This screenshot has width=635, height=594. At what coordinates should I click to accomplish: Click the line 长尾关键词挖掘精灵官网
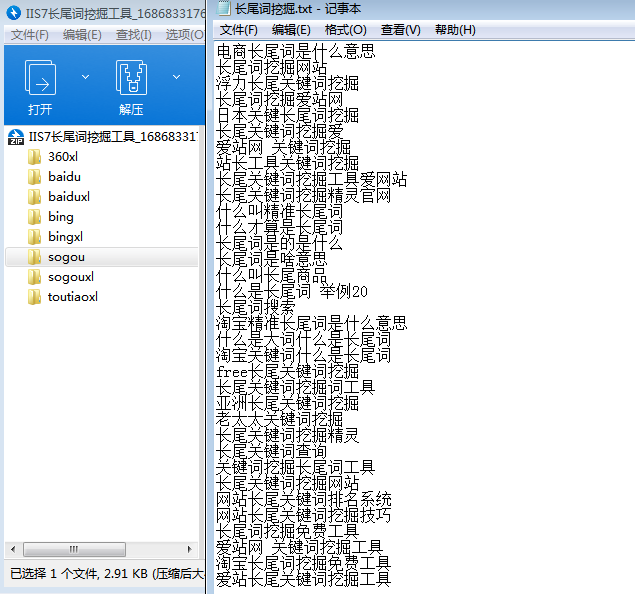pos(303,196)
